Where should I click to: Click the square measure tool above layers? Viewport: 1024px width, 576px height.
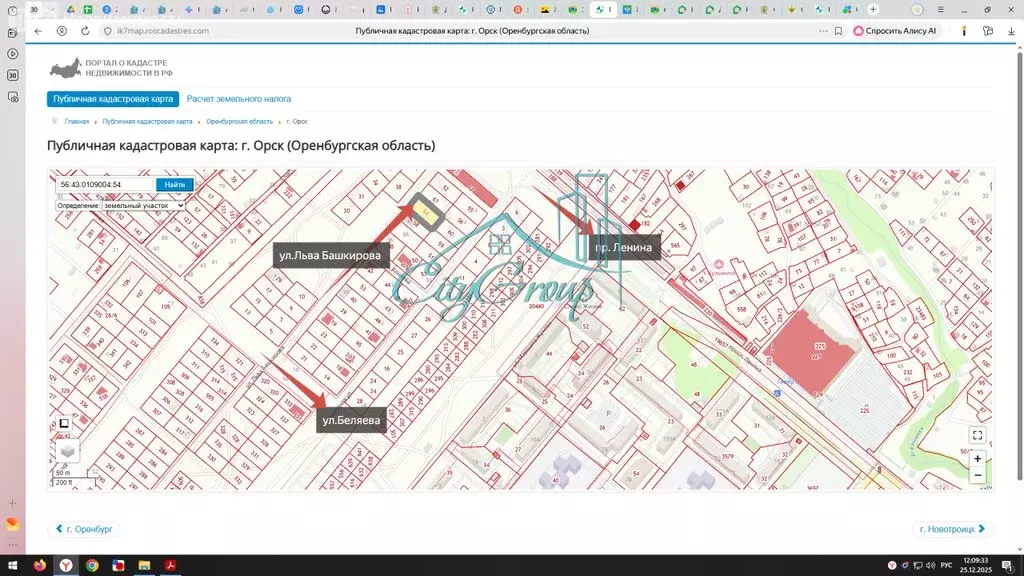pos(64,424)
